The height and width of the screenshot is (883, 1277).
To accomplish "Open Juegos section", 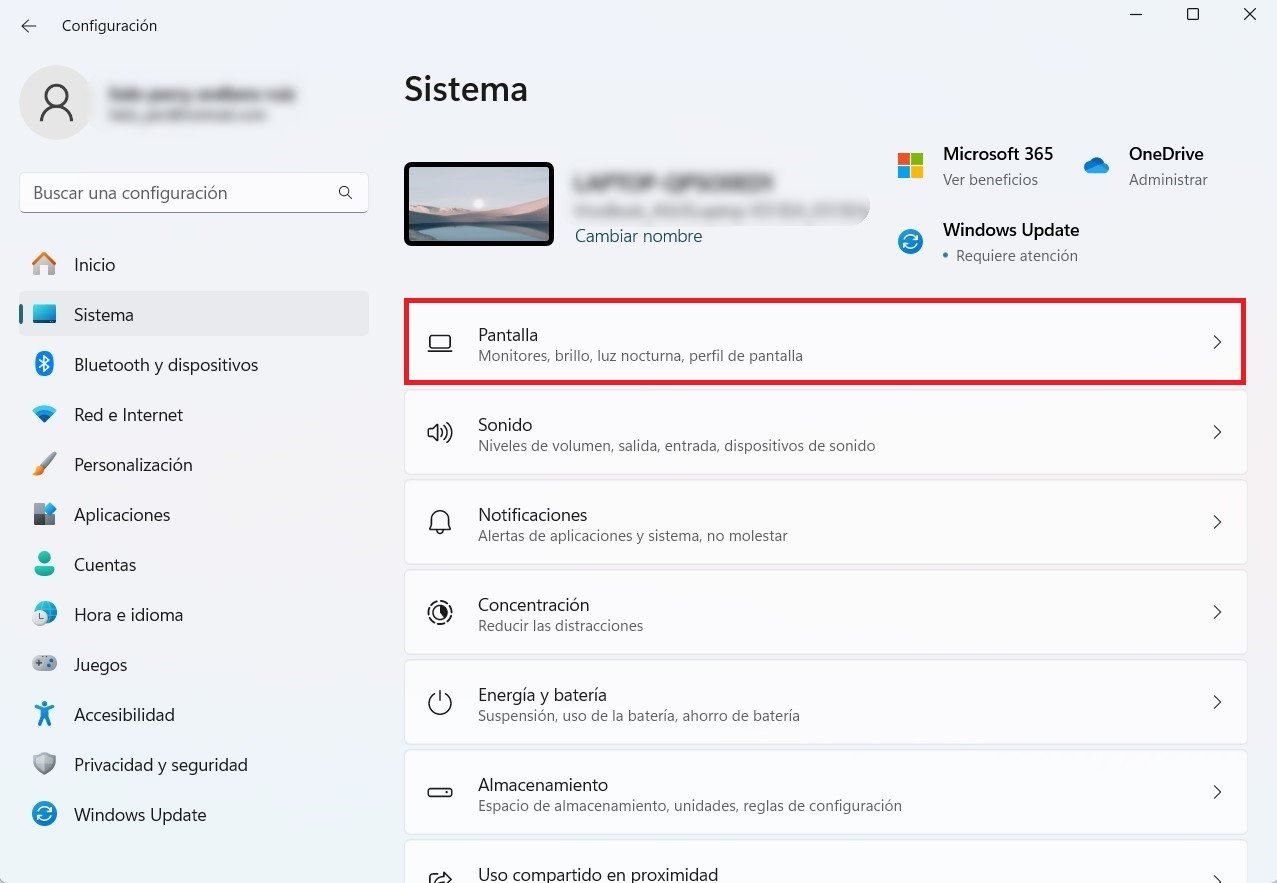I will pos(194,665).
